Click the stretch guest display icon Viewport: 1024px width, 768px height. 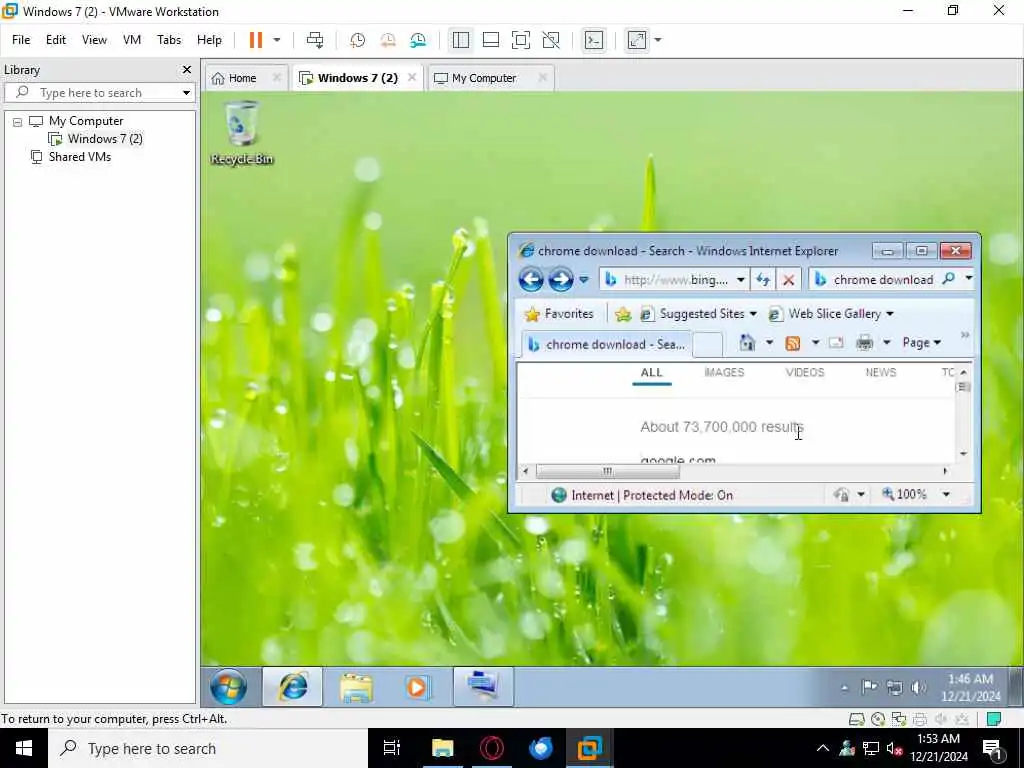click(x=637, y=40)
